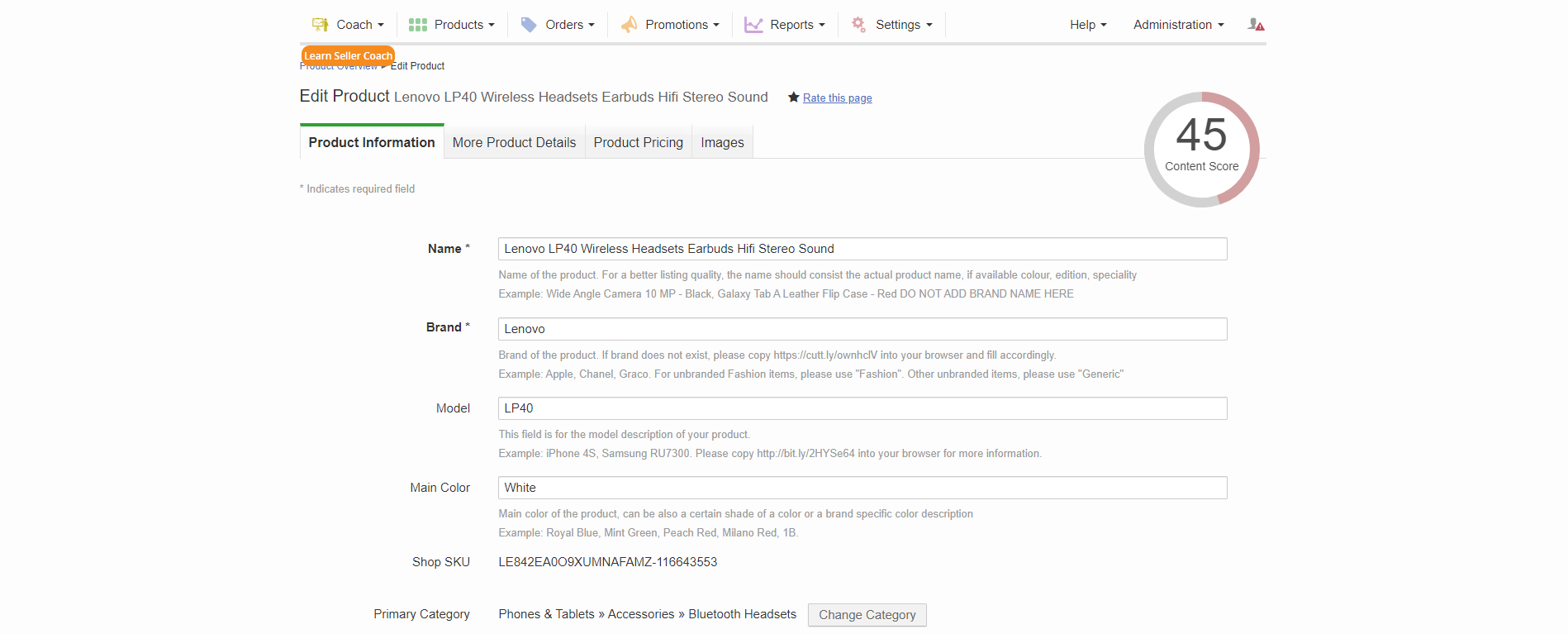Click the Edit Product breadcrumb text
The width and height of the screenshot is (1568, 634).
point(417,66)
